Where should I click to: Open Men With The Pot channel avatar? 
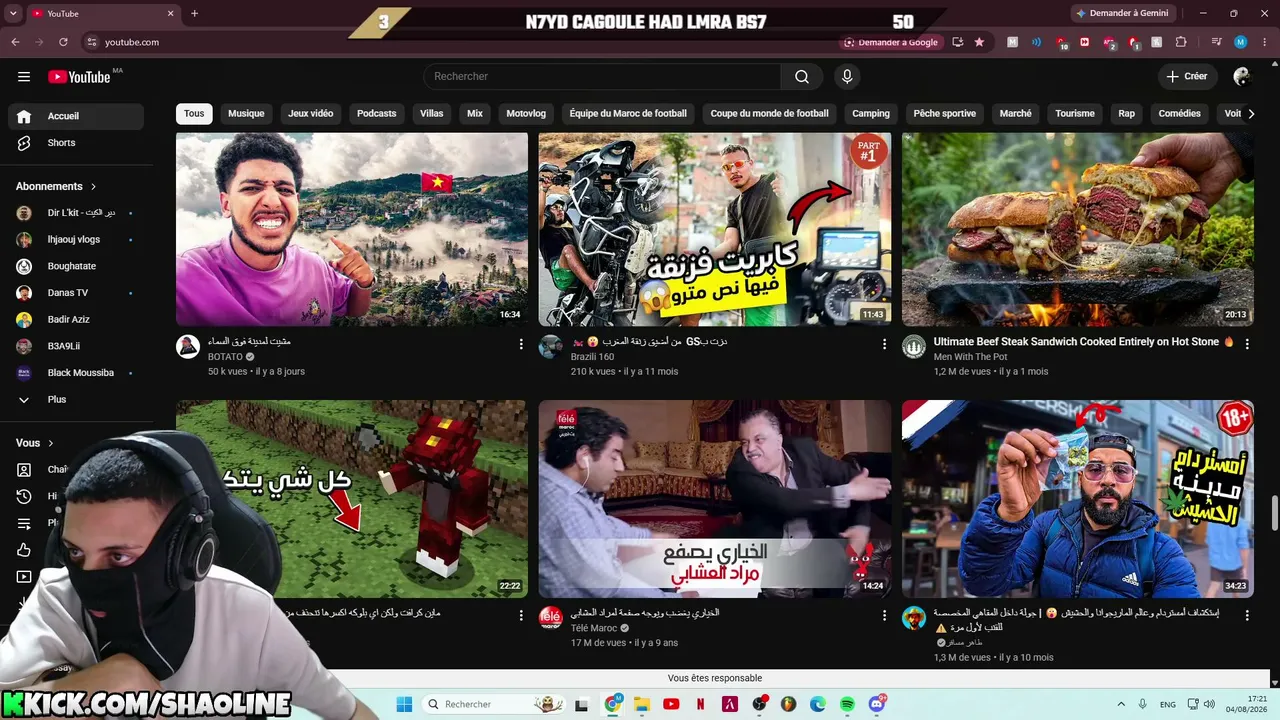click(x=914, y=347)
